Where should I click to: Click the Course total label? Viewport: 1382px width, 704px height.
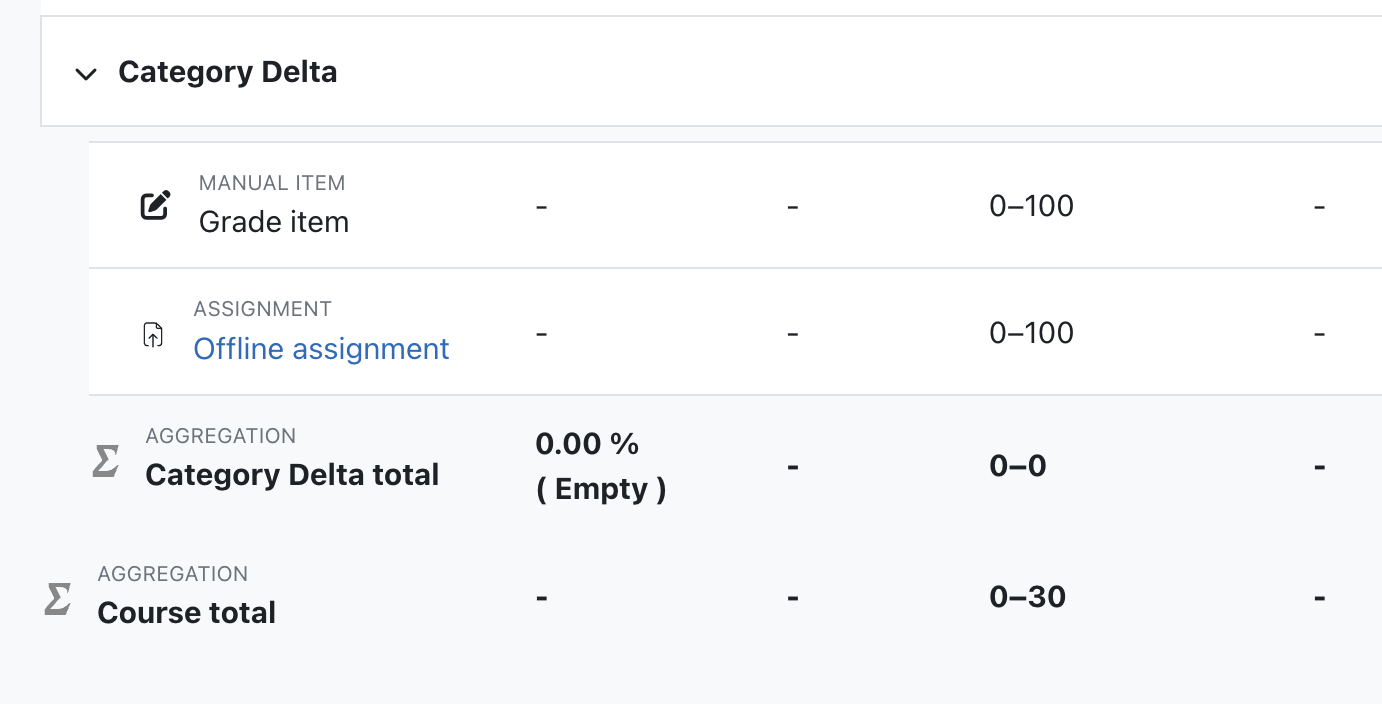pos(186,612)
